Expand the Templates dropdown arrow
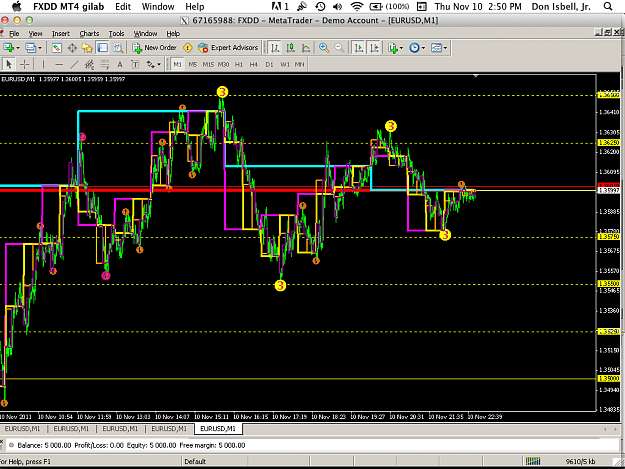 click(x=445, y=48)
